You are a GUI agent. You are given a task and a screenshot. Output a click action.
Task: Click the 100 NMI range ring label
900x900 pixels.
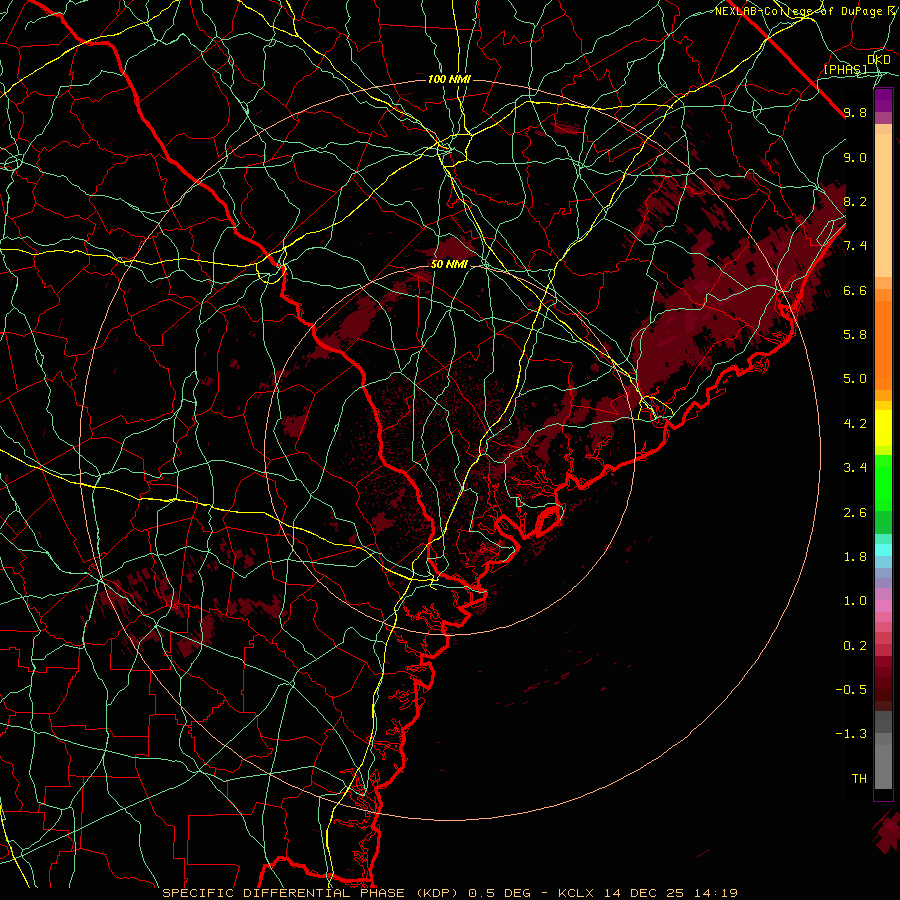pos(449,79)
